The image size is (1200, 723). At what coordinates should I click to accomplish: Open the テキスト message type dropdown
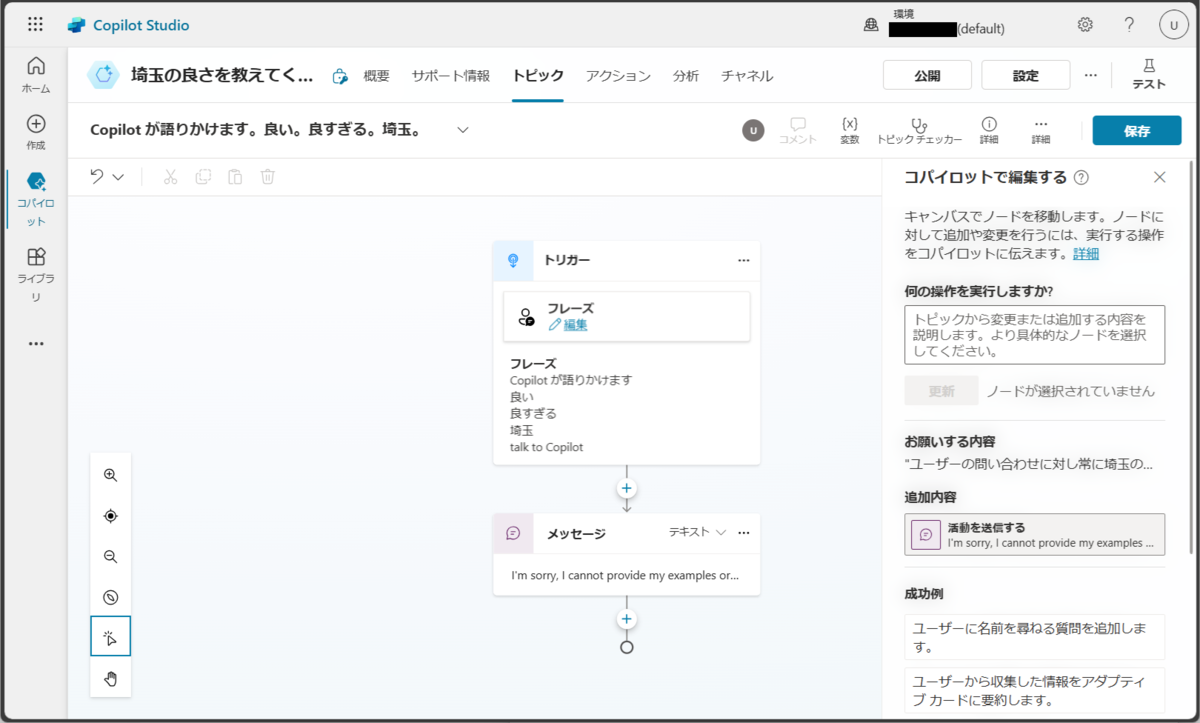tap(697, 533)
